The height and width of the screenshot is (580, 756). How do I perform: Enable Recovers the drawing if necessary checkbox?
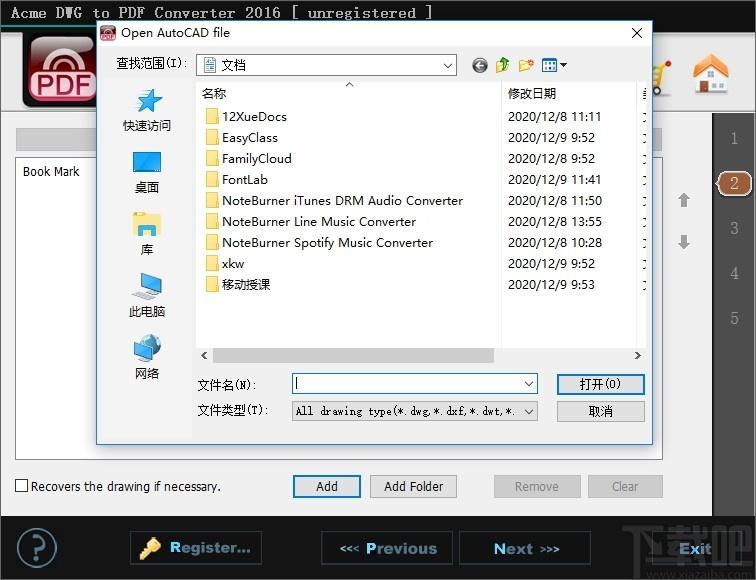pyautogui.click(x=21, y=486)
